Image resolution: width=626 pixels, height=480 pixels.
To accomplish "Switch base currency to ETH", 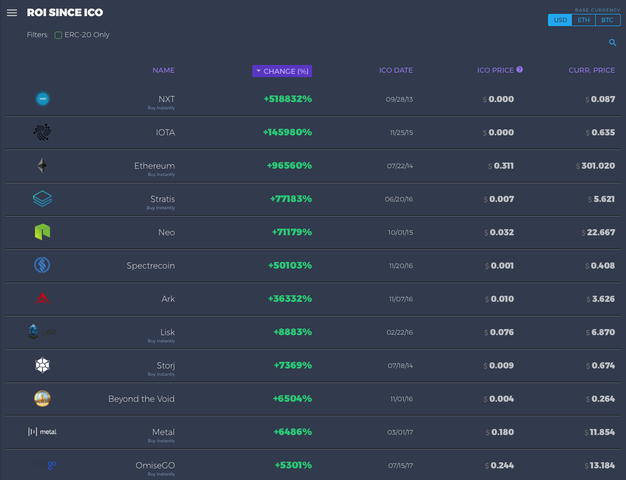I will (x=583, y=20).
